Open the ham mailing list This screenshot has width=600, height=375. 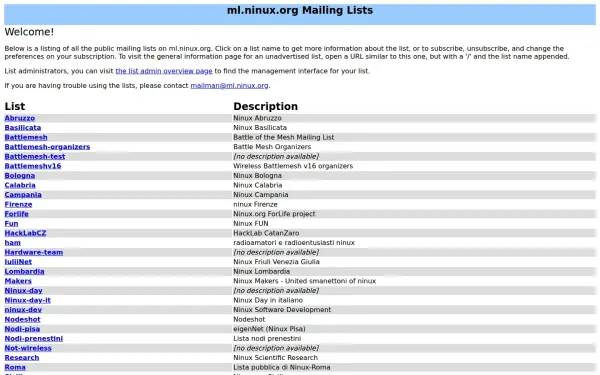(x=13, y=243)
